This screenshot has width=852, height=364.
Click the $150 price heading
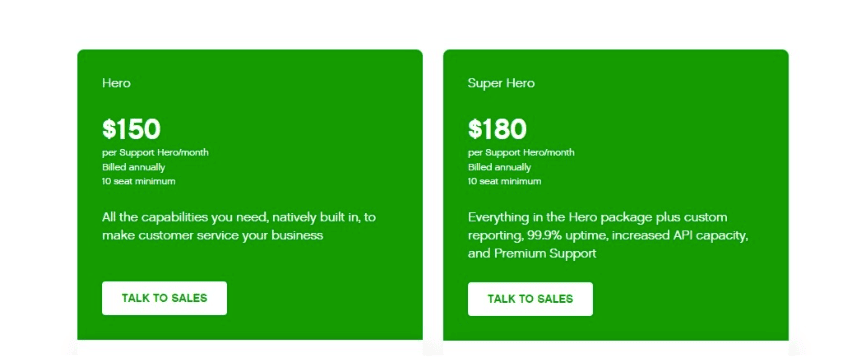(131, 129)
